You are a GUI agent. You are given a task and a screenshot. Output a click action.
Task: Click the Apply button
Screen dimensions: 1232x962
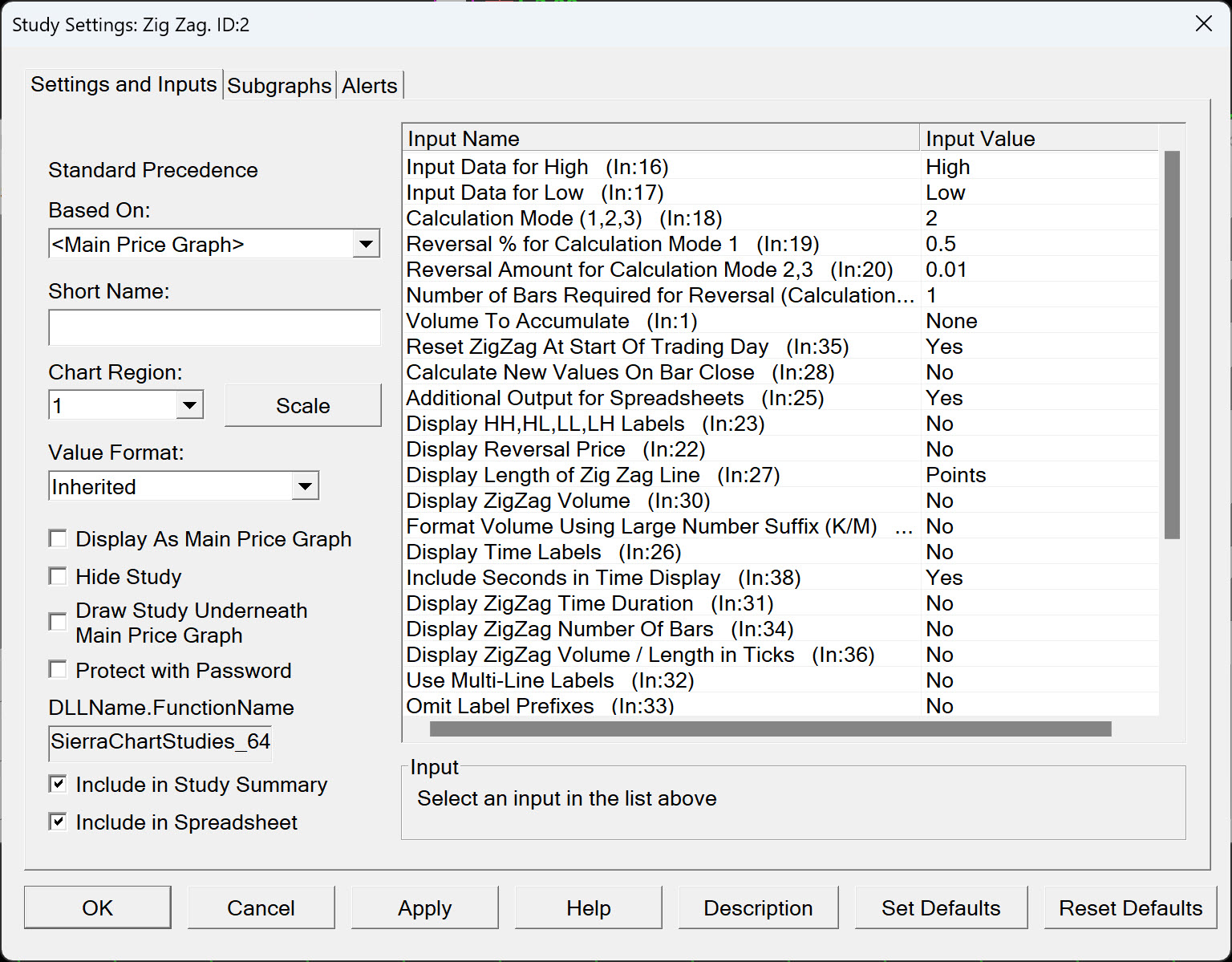(424, 907)
